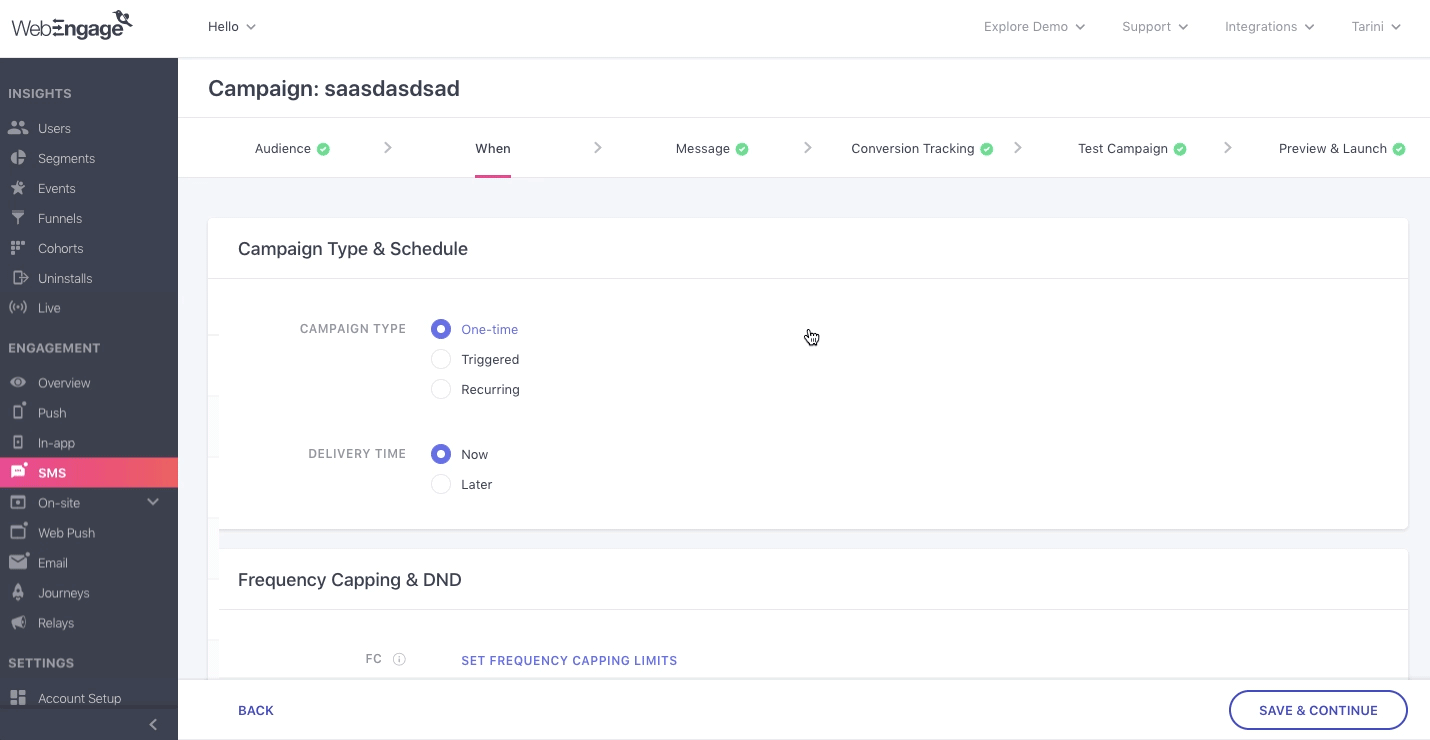Open Users via its sidebar icon

point(18,128)
